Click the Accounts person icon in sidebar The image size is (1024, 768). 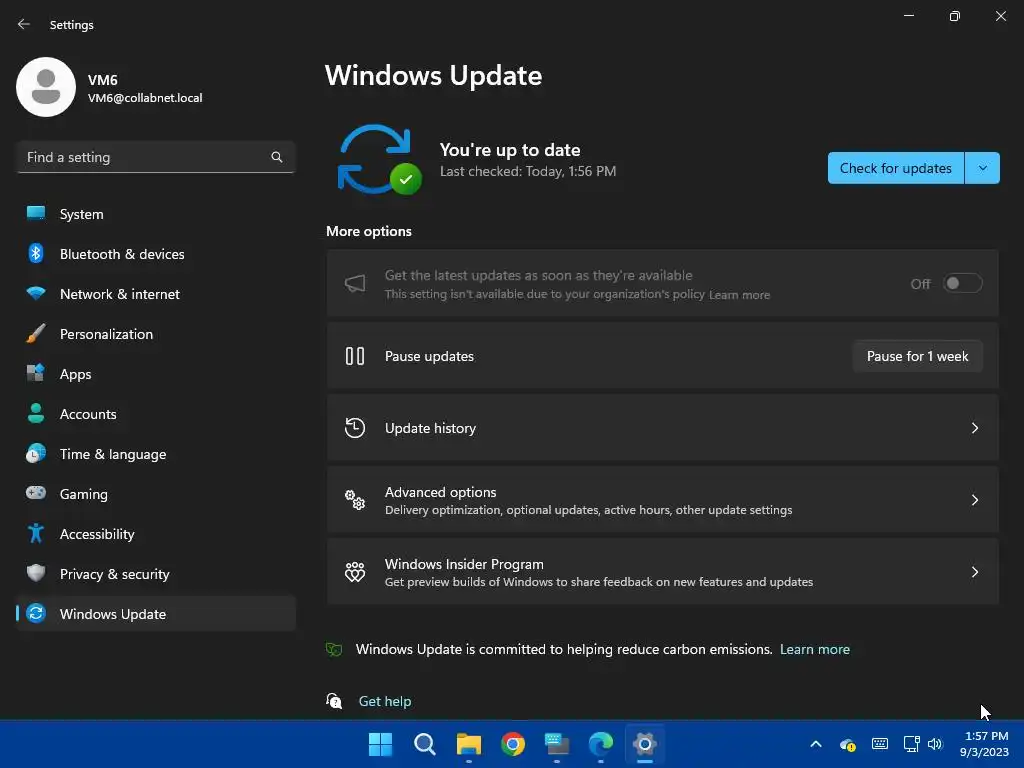click(36, 413)
